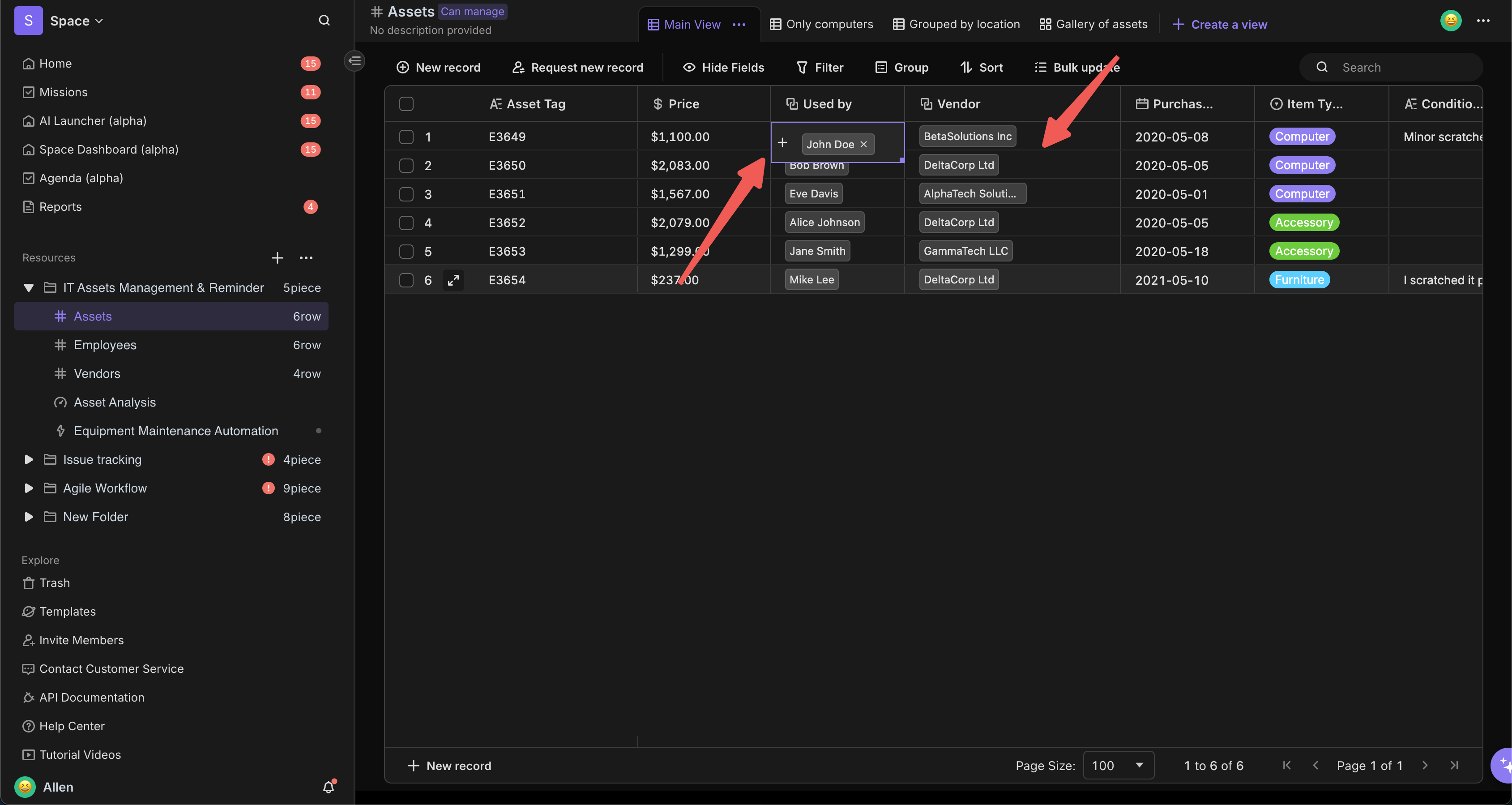Click the table Search field
This screenshot has width=1512, height=805.
point(1391,68)
